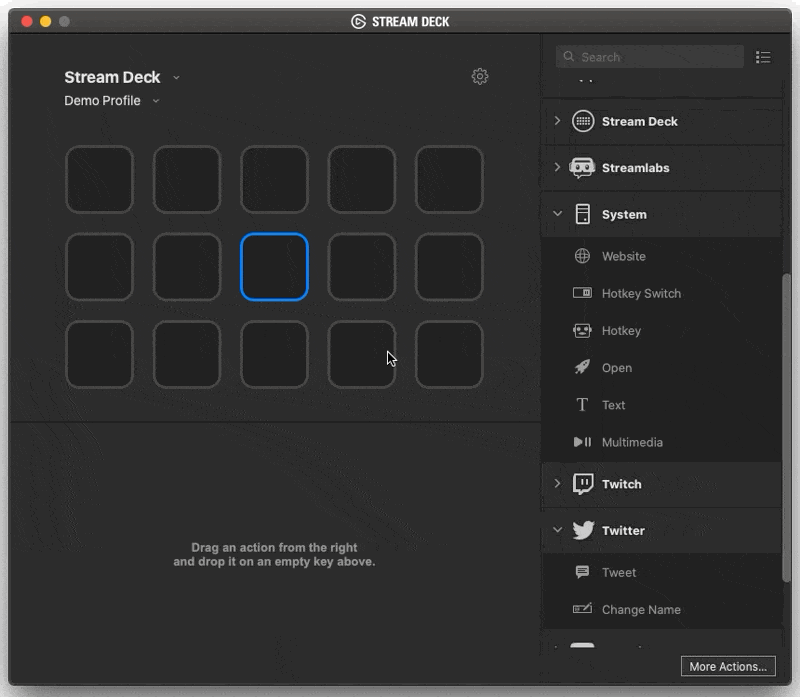Click the Tweet speech bubble icon
The height and width of the screenshot is (697, 800).
[582, 572]
